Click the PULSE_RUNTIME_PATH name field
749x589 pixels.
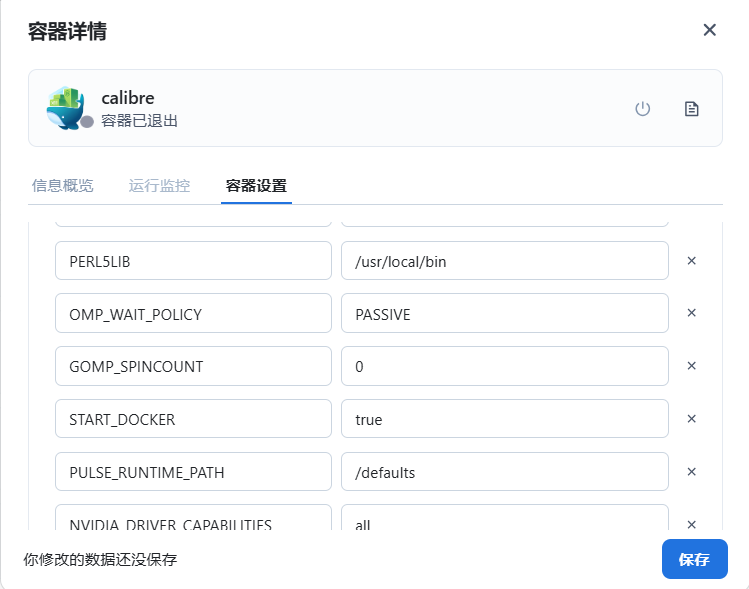193,472
